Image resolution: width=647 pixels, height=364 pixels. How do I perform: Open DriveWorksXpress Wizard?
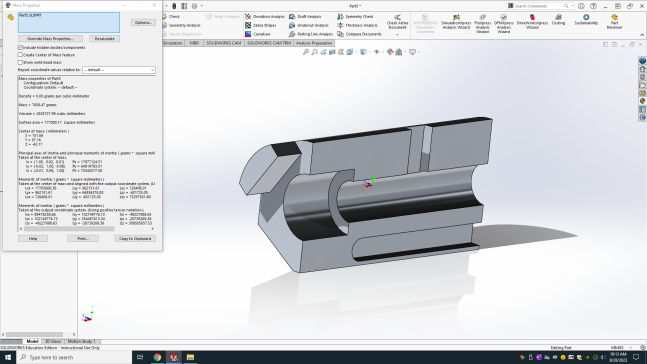pyautogui.click(x=532, y=22)
